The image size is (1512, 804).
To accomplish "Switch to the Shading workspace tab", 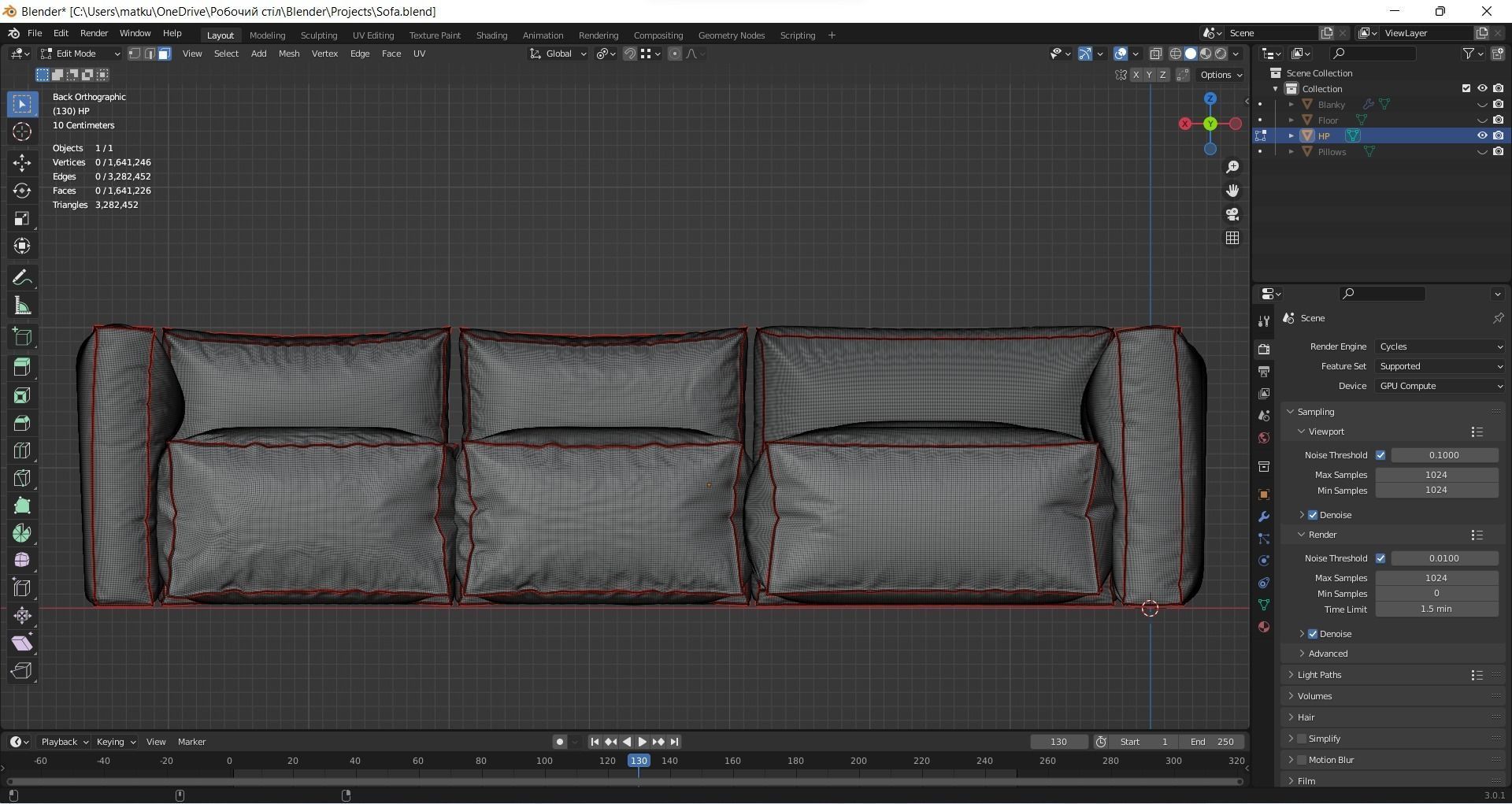I will click(x=491, y=35).
